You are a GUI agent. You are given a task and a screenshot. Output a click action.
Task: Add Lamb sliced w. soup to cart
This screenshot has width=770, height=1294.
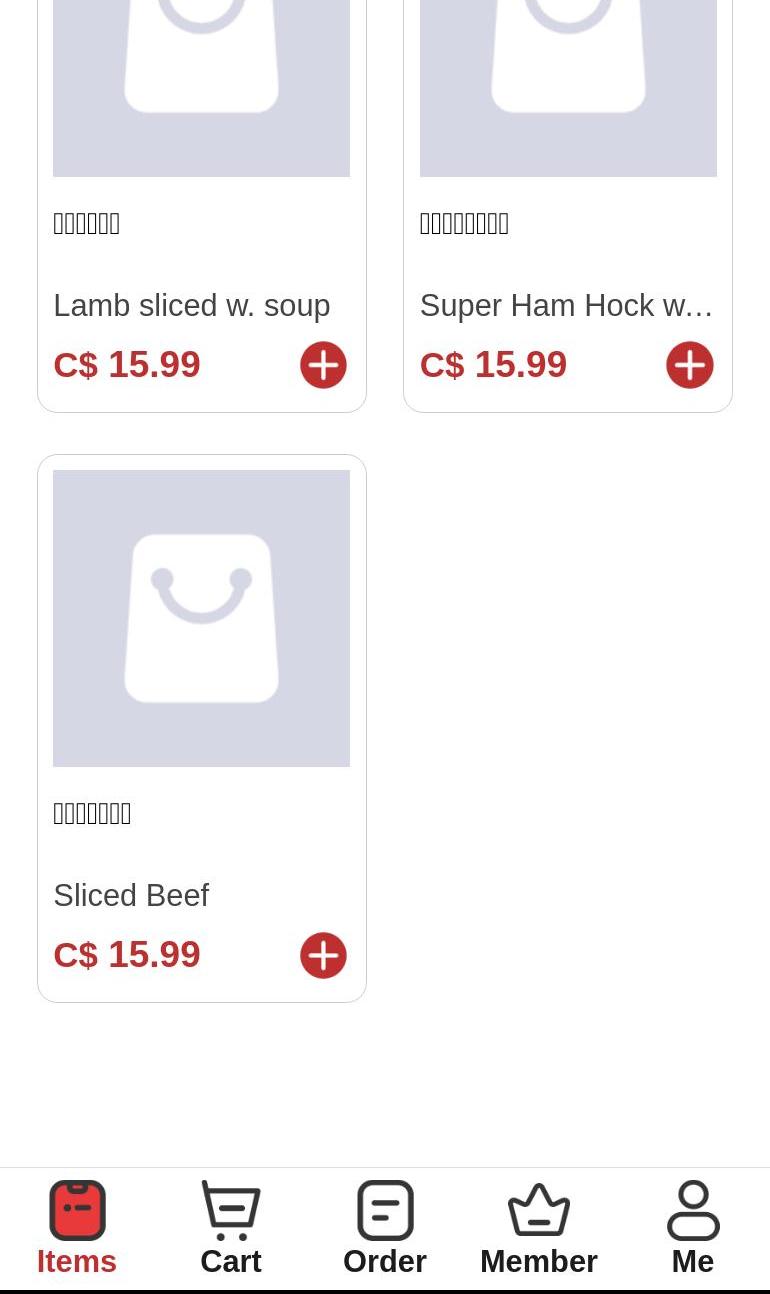[323, 365]
